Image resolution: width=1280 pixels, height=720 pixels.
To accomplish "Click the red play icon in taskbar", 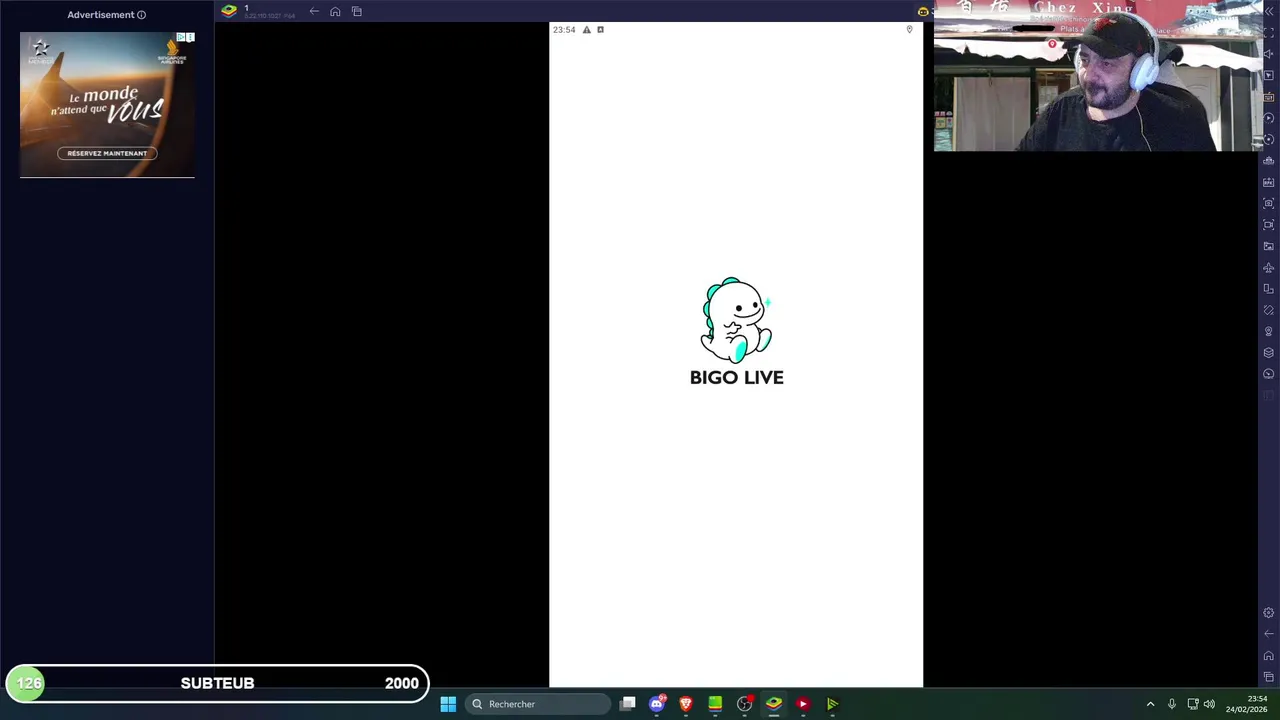I will point(802,704).
